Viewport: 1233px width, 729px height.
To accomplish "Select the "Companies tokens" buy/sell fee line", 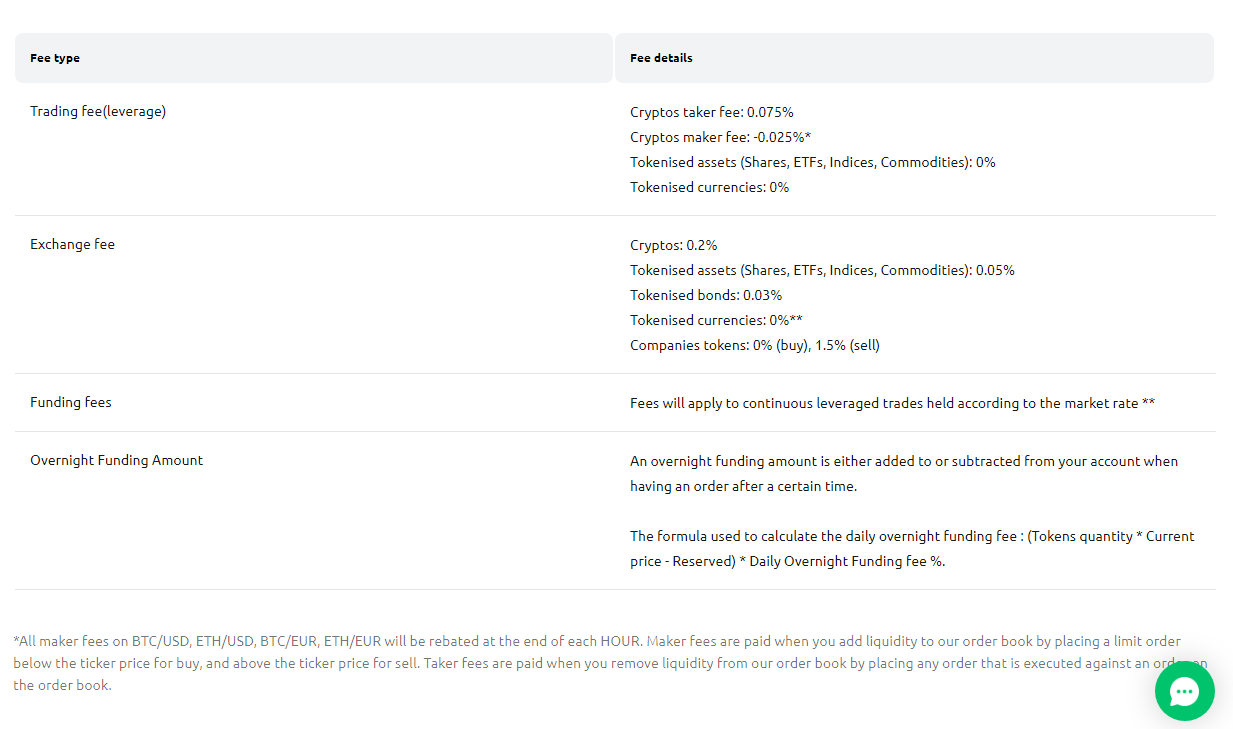I will coord(754,345).
